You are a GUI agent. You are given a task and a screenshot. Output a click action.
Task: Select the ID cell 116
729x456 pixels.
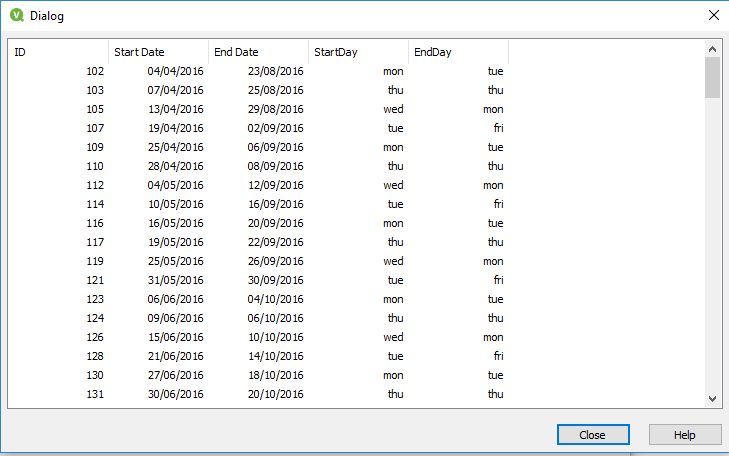[95, 223]
